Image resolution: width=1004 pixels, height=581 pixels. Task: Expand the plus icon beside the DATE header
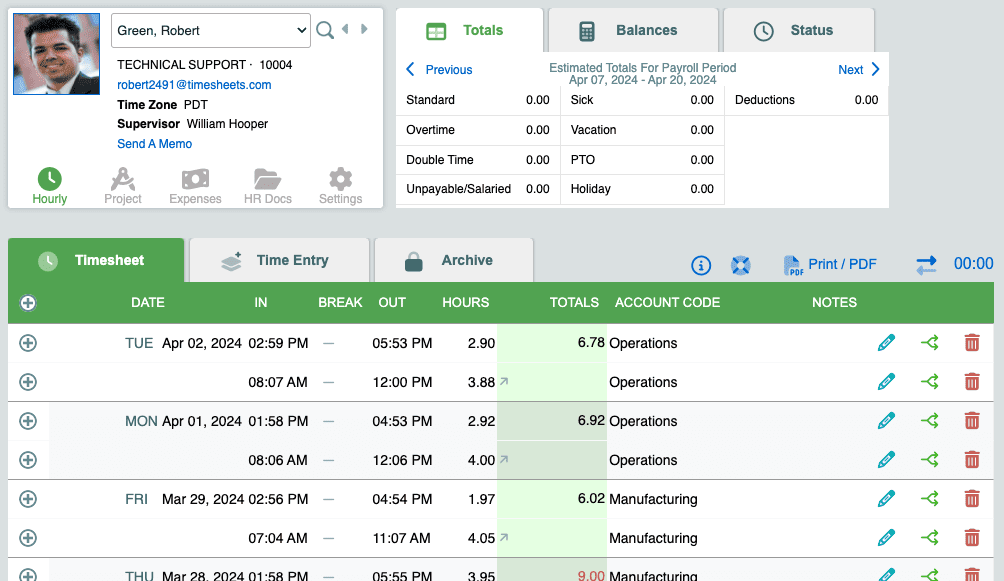(27, 302)
